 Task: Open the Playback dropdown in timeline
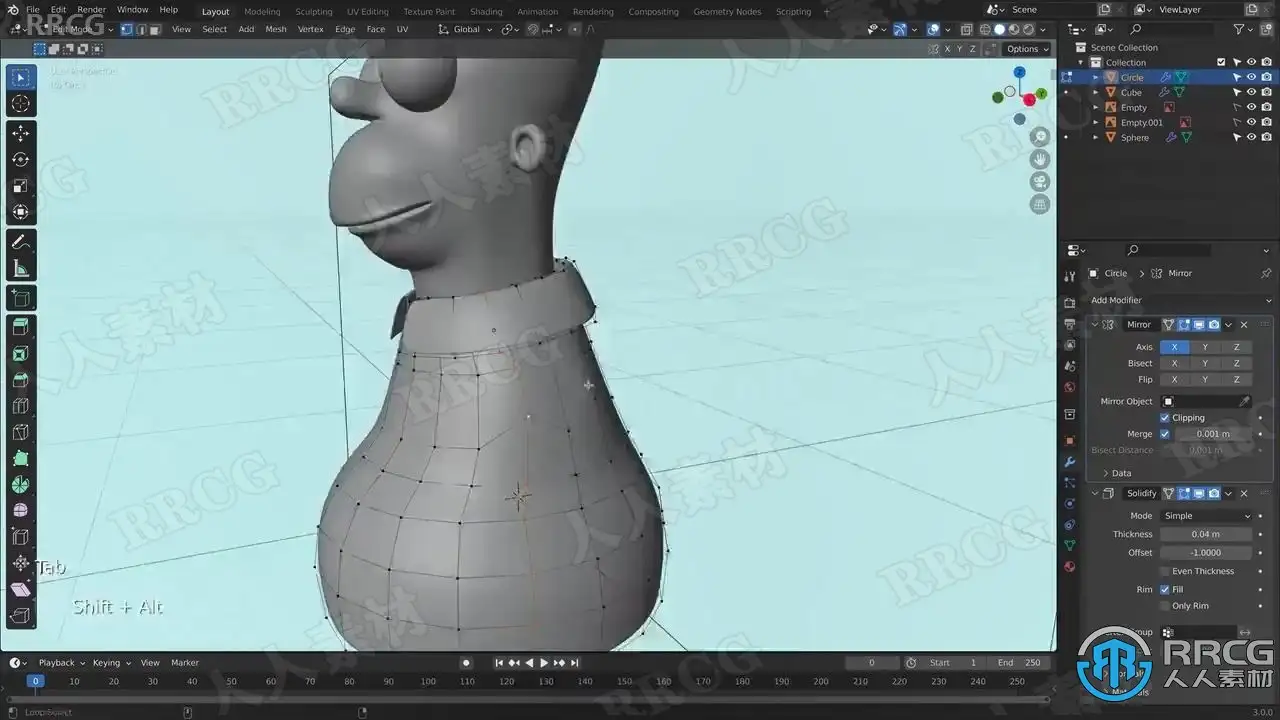point(61,662)
